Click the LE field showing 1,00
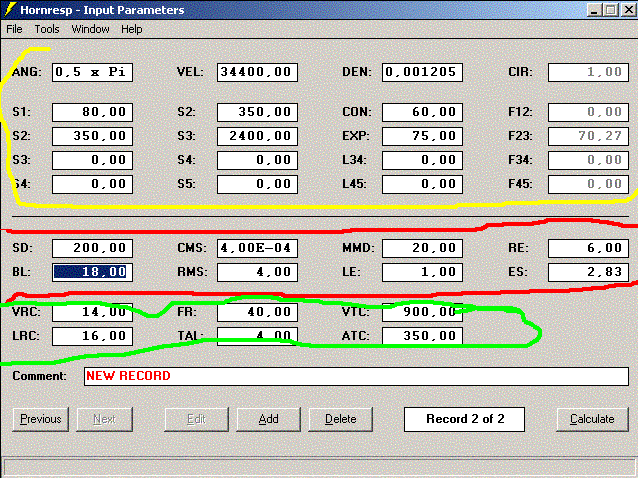 tap(422, 272)
